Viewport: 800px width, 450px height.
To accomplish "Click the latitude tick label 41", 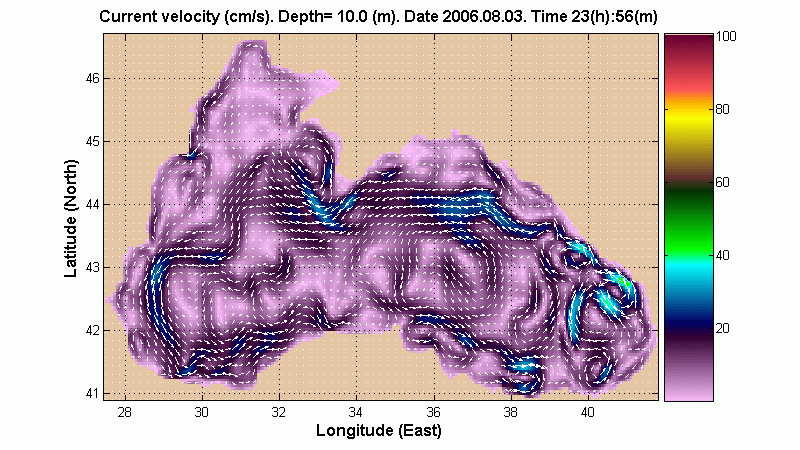I will coord(93,393).
